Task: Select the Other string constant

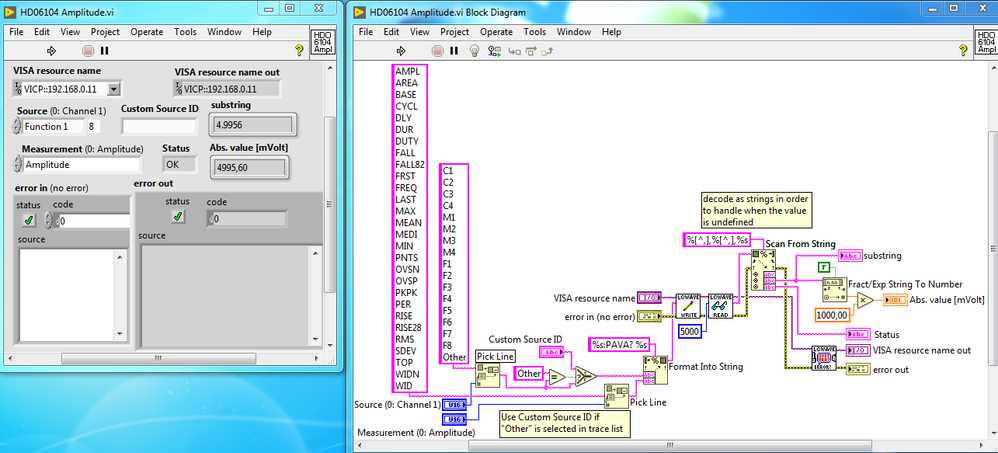Action: click(529, 373)
